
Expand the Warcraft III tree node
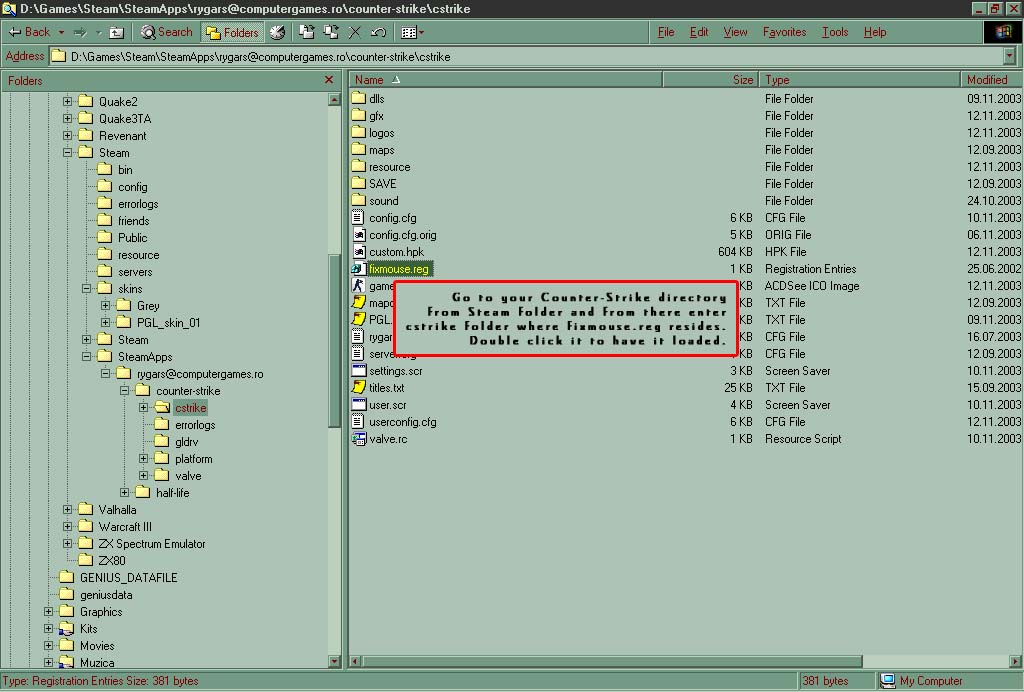coord(67,526)
